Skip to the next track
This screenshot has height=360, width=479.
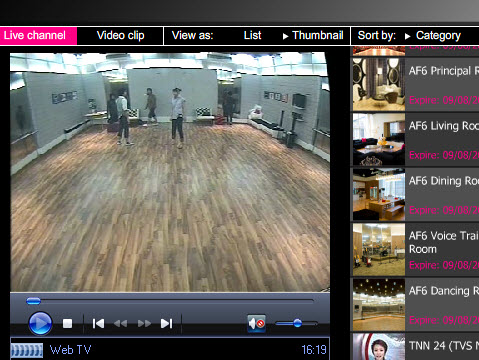(x=166, y=323)
